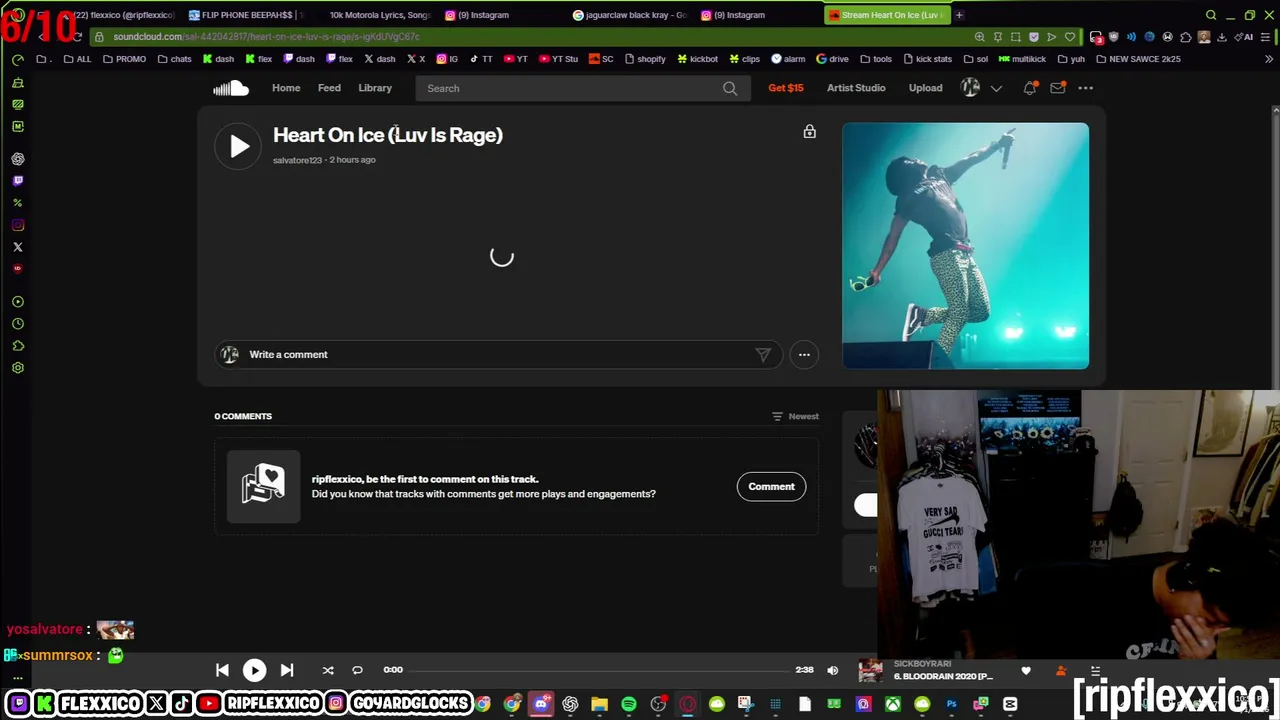Click the private lock icon beside track title
1280x720 pixels.
point(810,131)
